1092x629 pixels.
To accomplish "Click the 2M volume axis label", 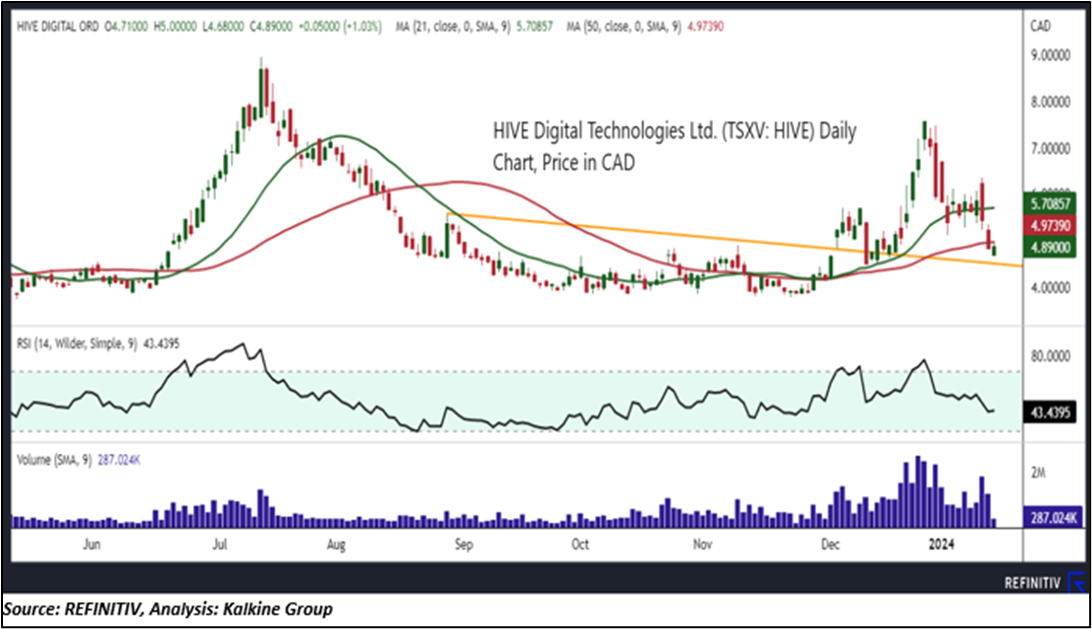I will point(1038,473).
